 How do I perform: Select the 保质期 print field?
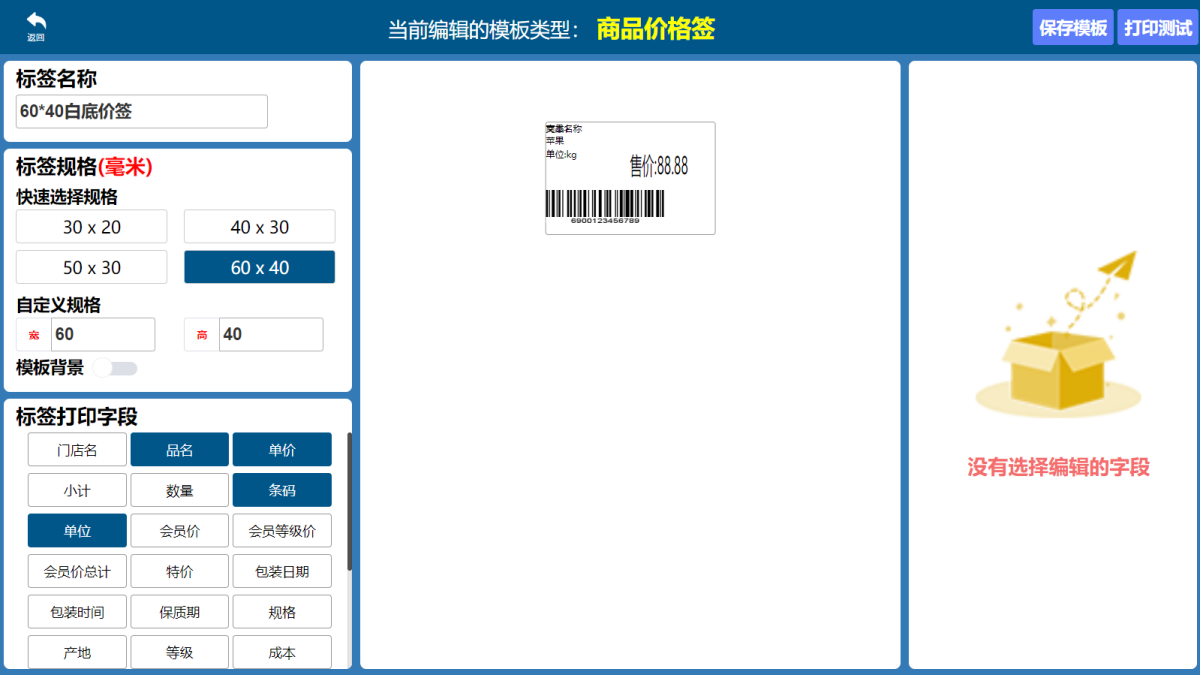click(179, 611)
